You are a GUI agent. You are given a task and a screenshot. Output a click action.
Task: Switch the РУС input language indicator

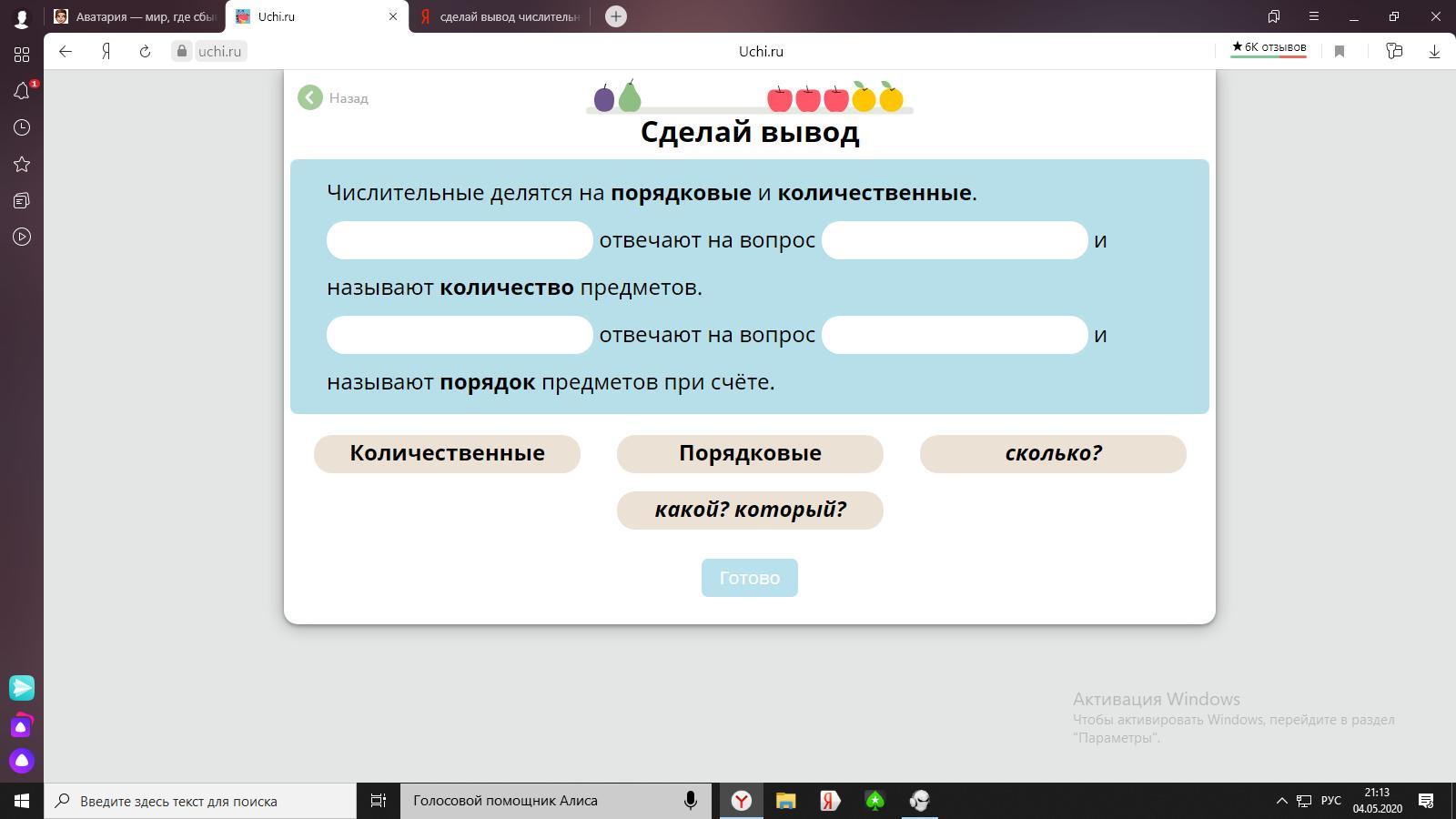click(1331, 801)
